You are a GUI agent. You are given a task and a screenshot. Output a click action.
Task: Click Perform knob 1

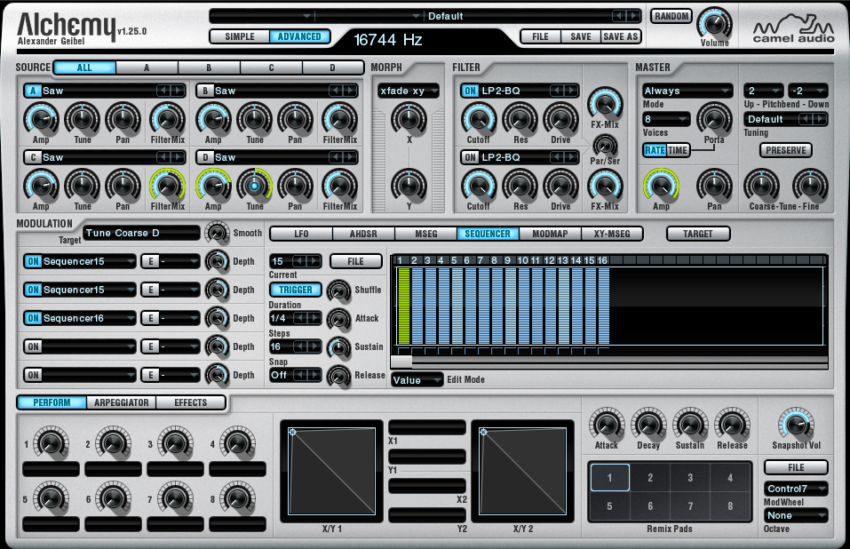[50, 443]
